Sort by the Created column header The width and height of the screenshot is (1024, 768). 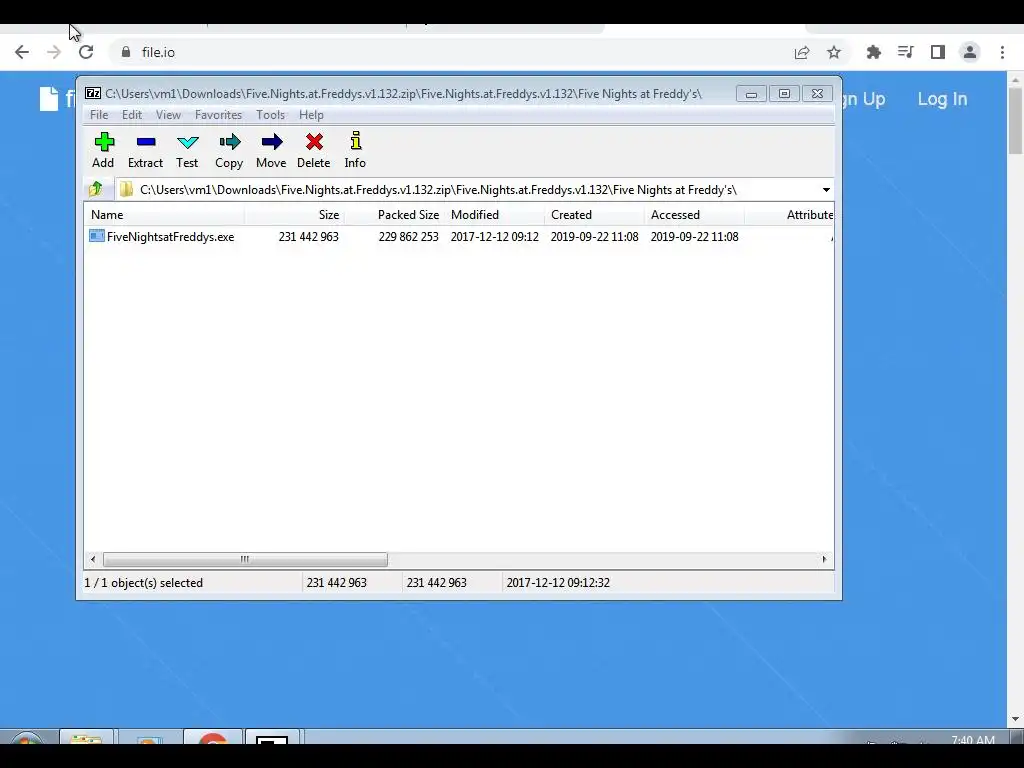pos(594,215)
